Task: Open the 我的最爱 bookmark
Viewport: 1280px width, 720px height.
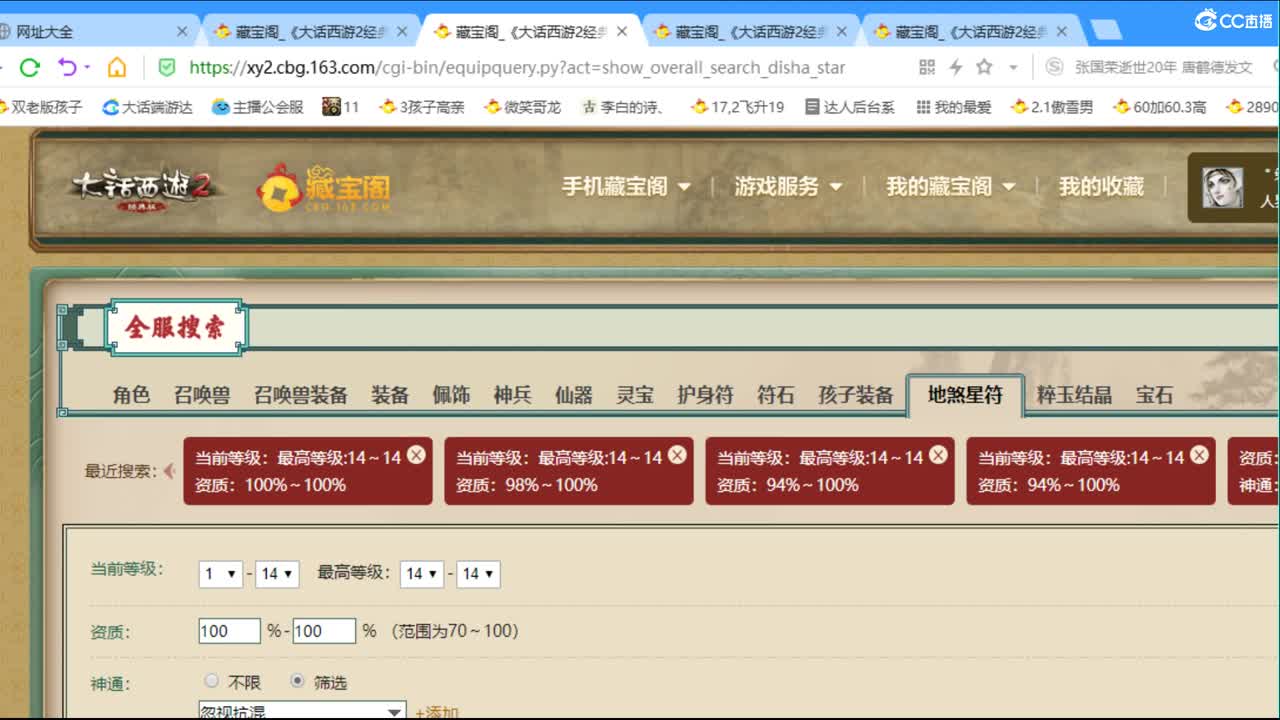Action: point(953,107)
